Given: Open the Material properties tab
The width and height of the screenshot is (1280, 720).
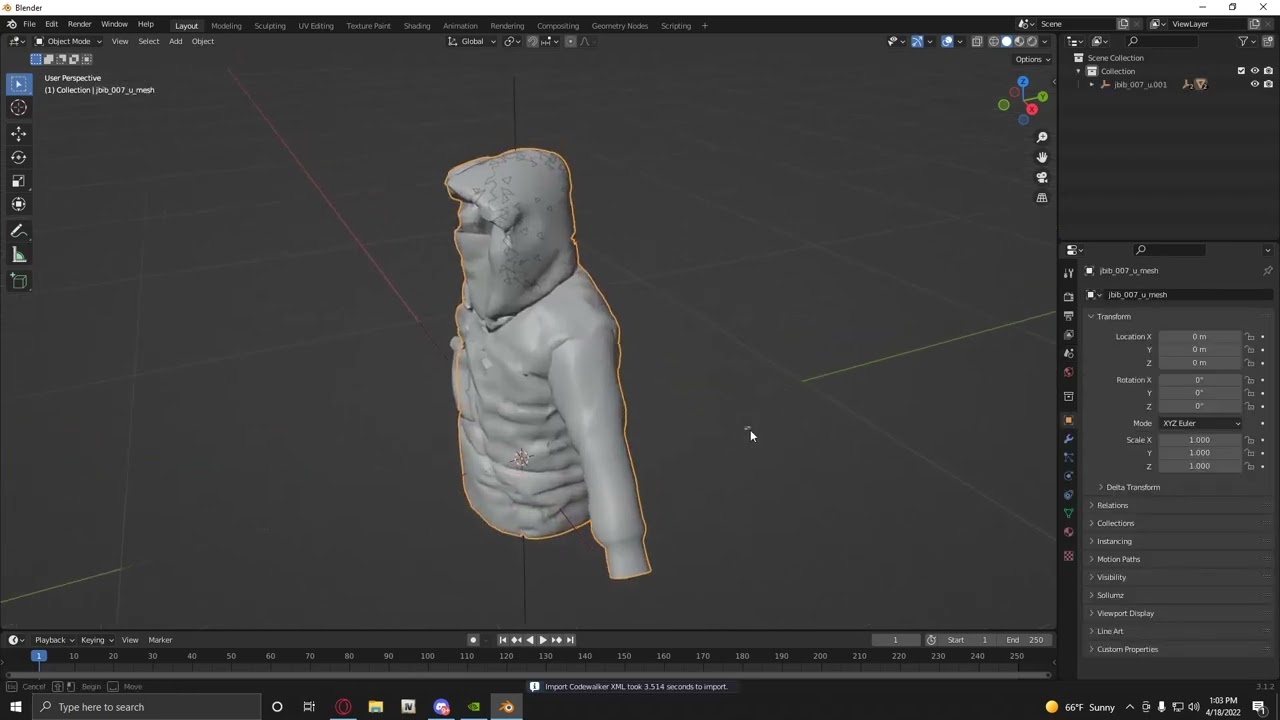Looking at the screenshot, I should (x=1068, y=531).
